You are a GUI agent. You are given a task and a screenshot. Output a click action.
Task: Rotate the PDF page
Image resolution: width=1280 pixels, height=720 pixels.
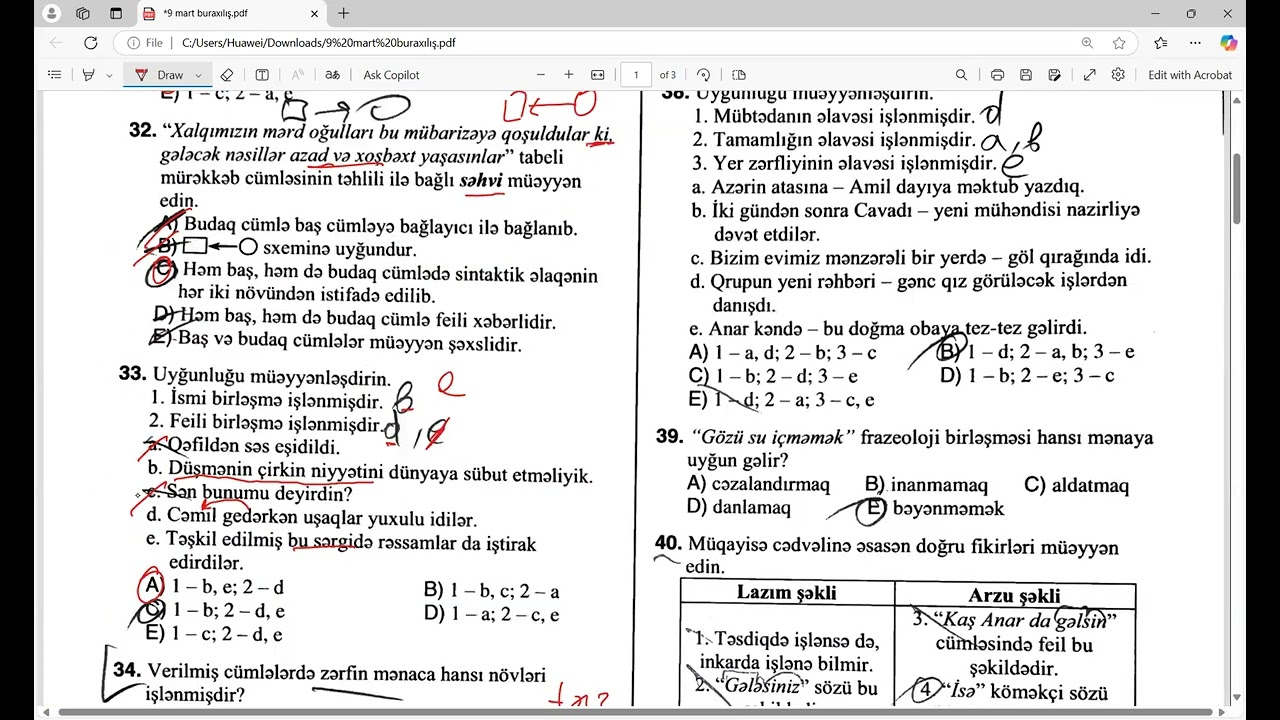704,75
